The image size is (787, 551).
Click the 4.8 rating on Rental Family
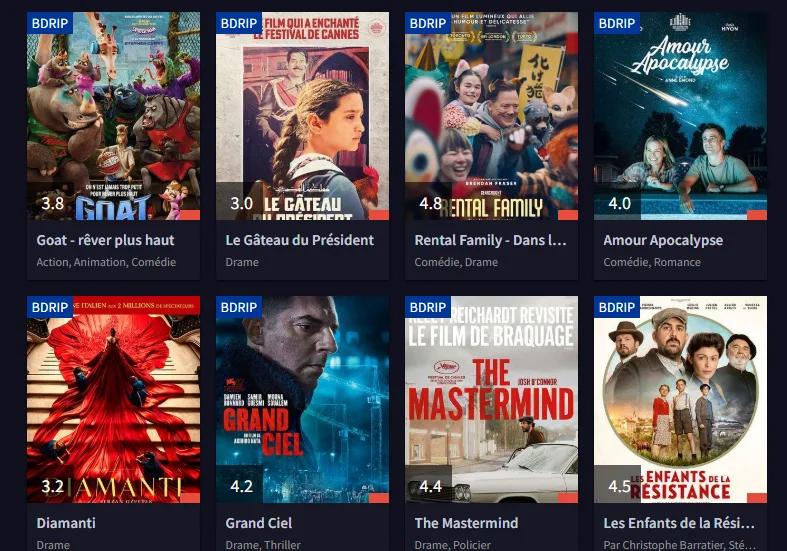(430, 204)
